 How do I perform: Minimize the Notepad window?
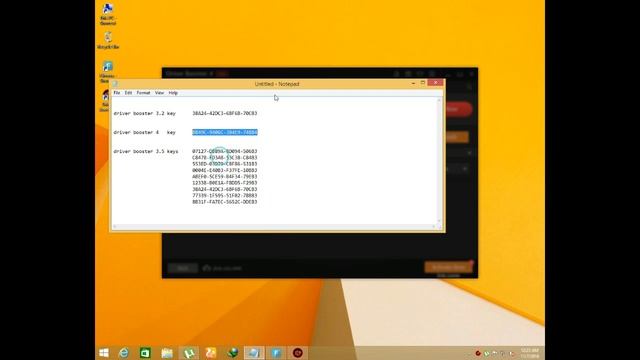(413, 83)
